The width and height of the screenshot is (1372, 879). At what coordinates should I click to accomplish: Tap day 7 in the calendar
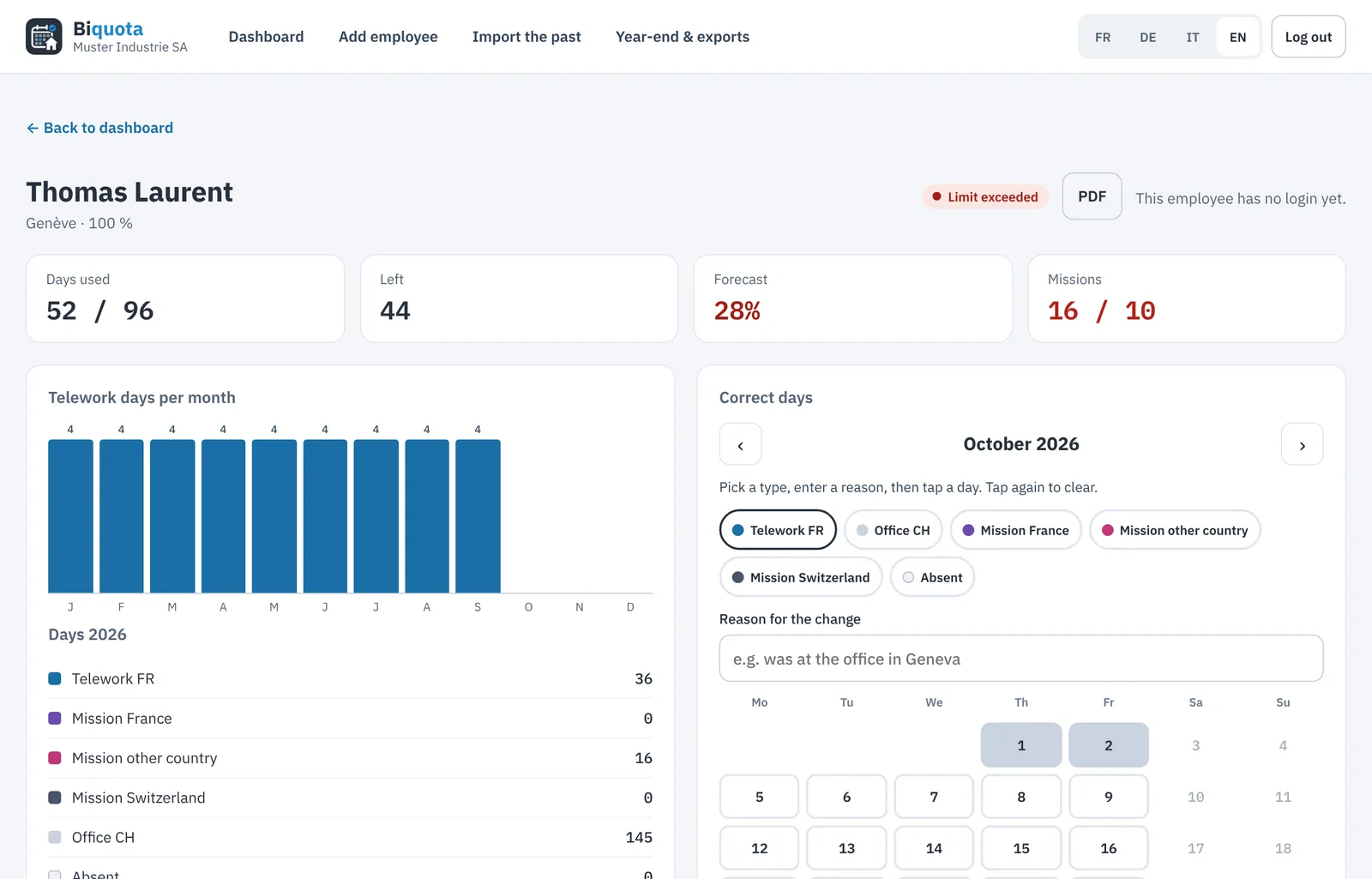point(934,797)
